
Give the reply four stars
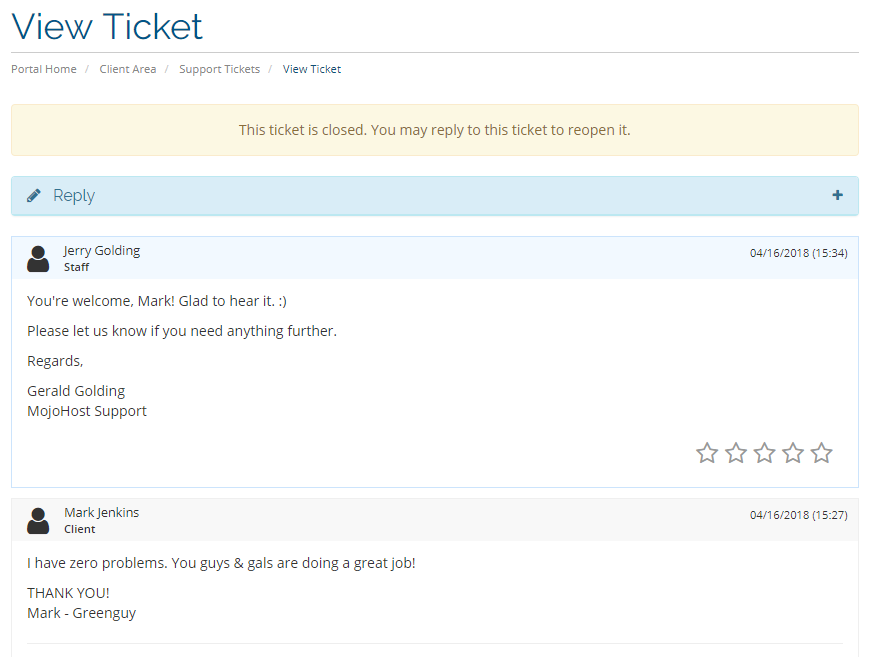coord(793,453)
